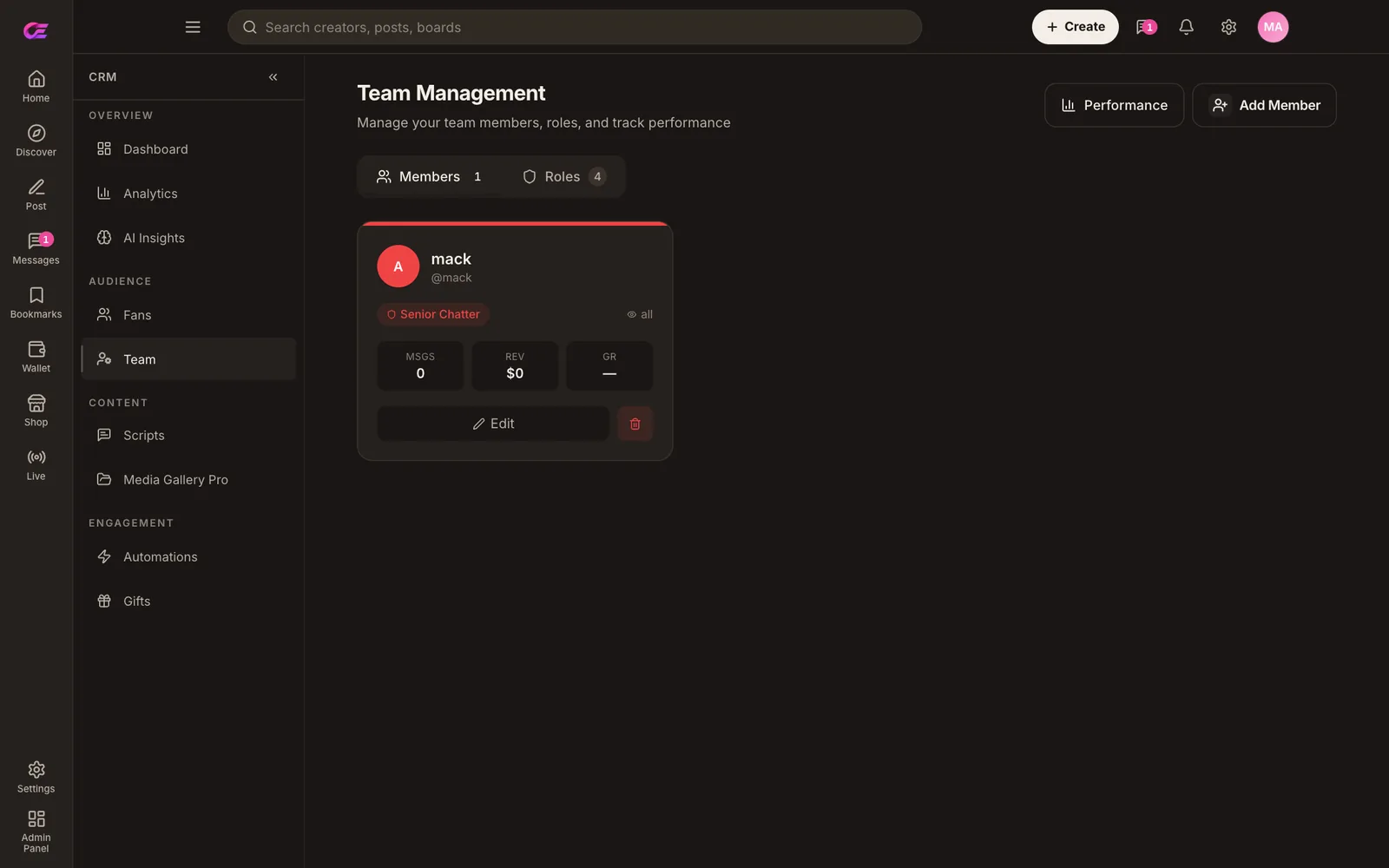Image resolution: width=1389 pixels, height=868 pixels.
Task: Click the MSGS stat box
Action: (x=420, y=365)
